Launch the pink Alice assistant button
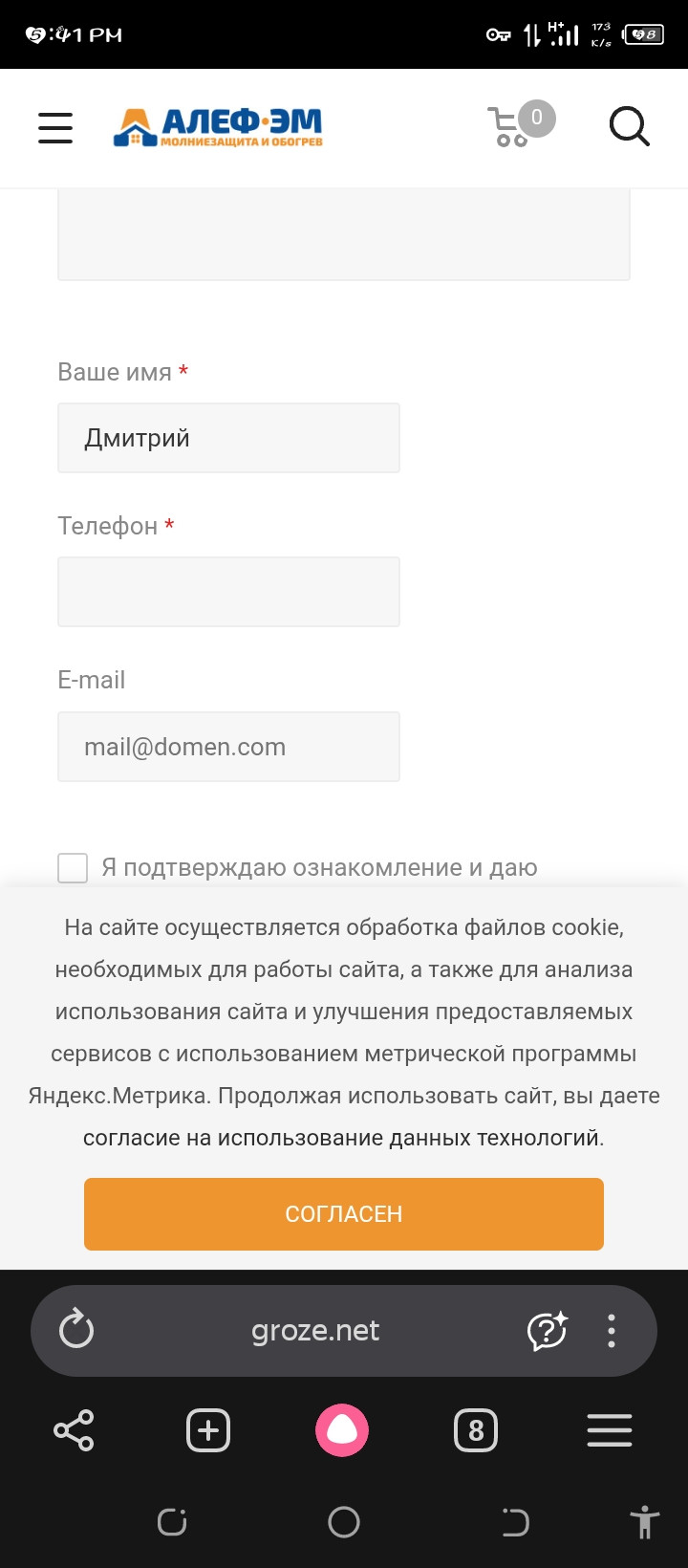This screenshot has height=1568, width=688. click(342, 1430)
